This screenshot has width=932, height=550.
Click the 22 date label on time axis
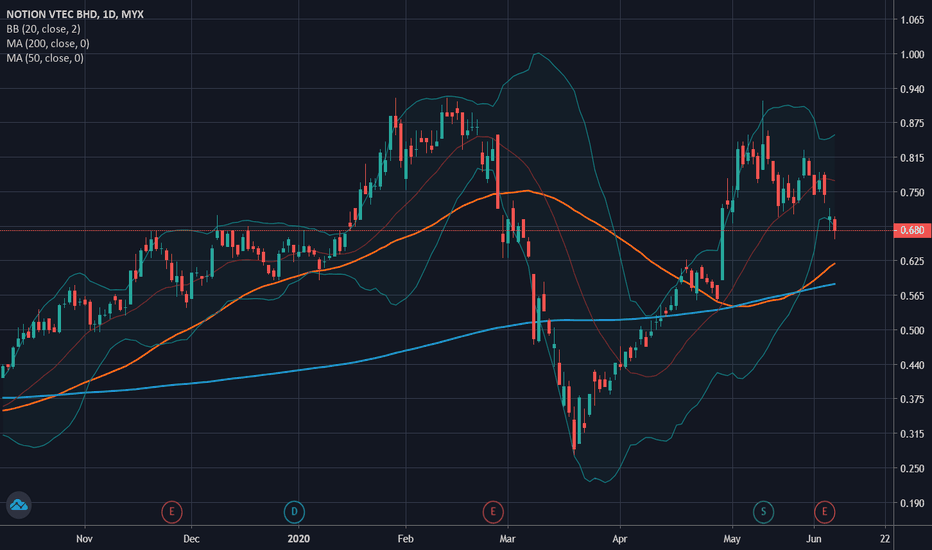pyautogui.click(x=885, y=539)
